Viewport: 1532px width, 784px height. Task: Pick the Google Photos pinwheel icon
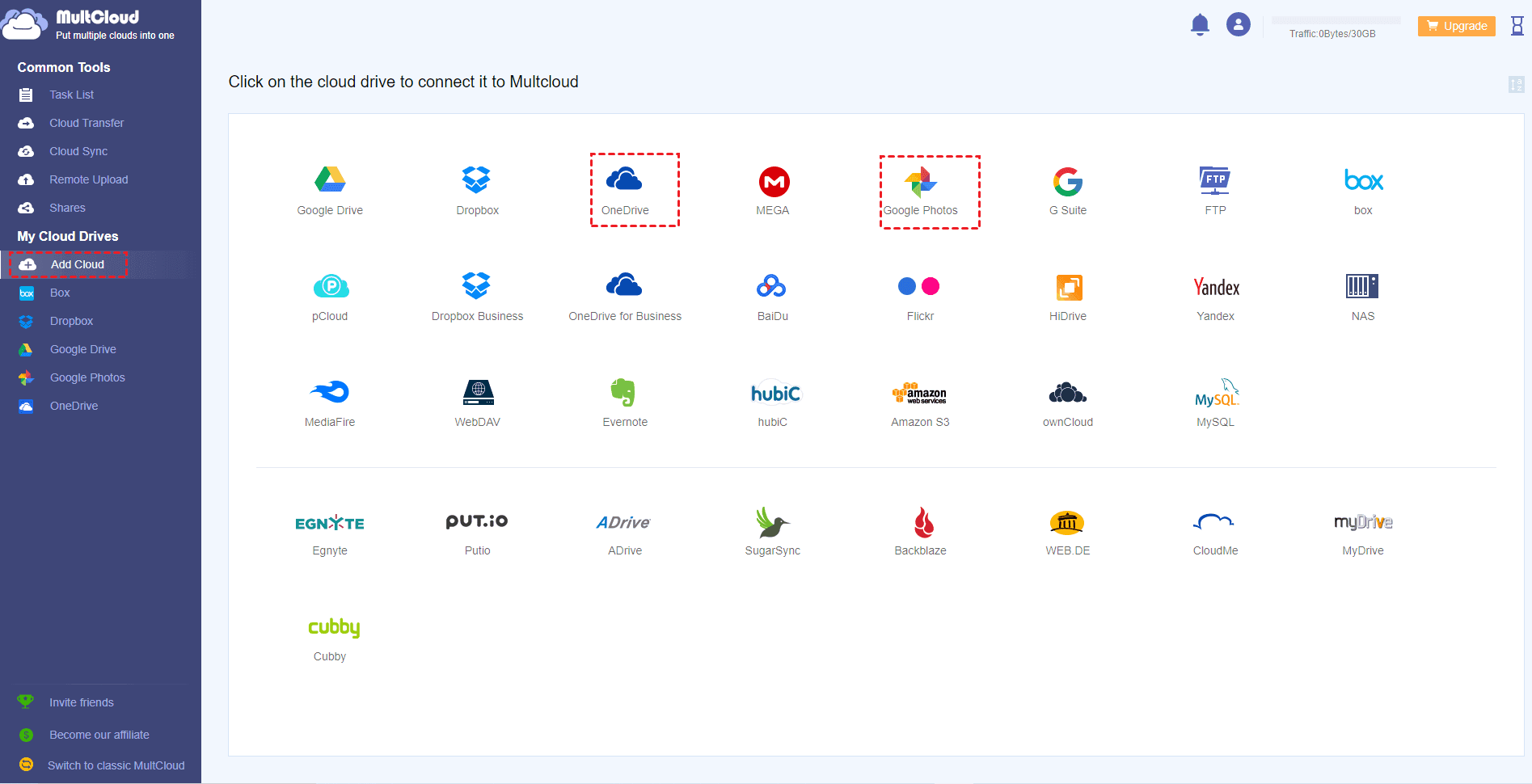[x=920, y=182]
